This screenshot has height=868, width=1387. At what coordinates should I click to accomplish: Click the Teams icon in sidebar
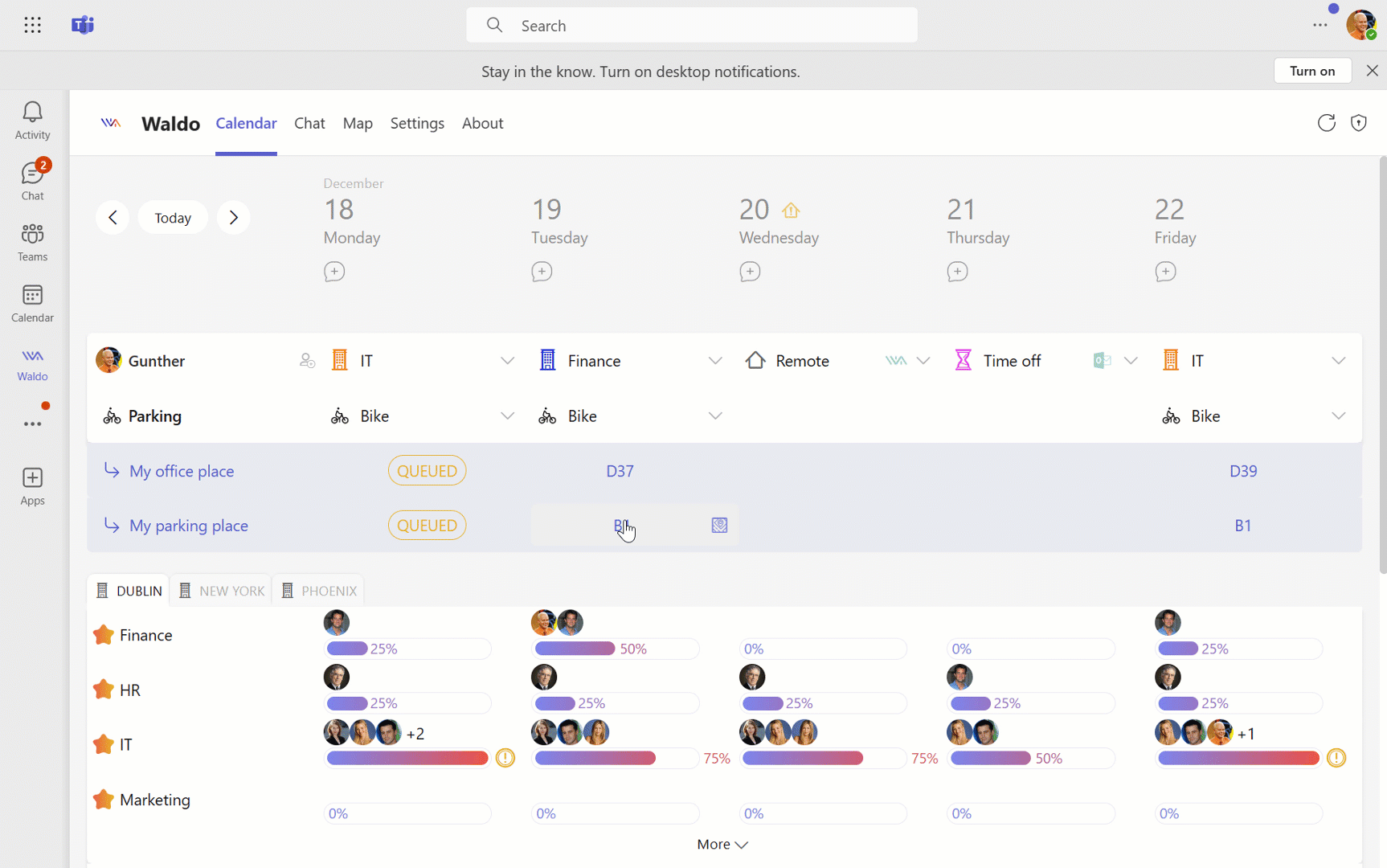point(32,243)
